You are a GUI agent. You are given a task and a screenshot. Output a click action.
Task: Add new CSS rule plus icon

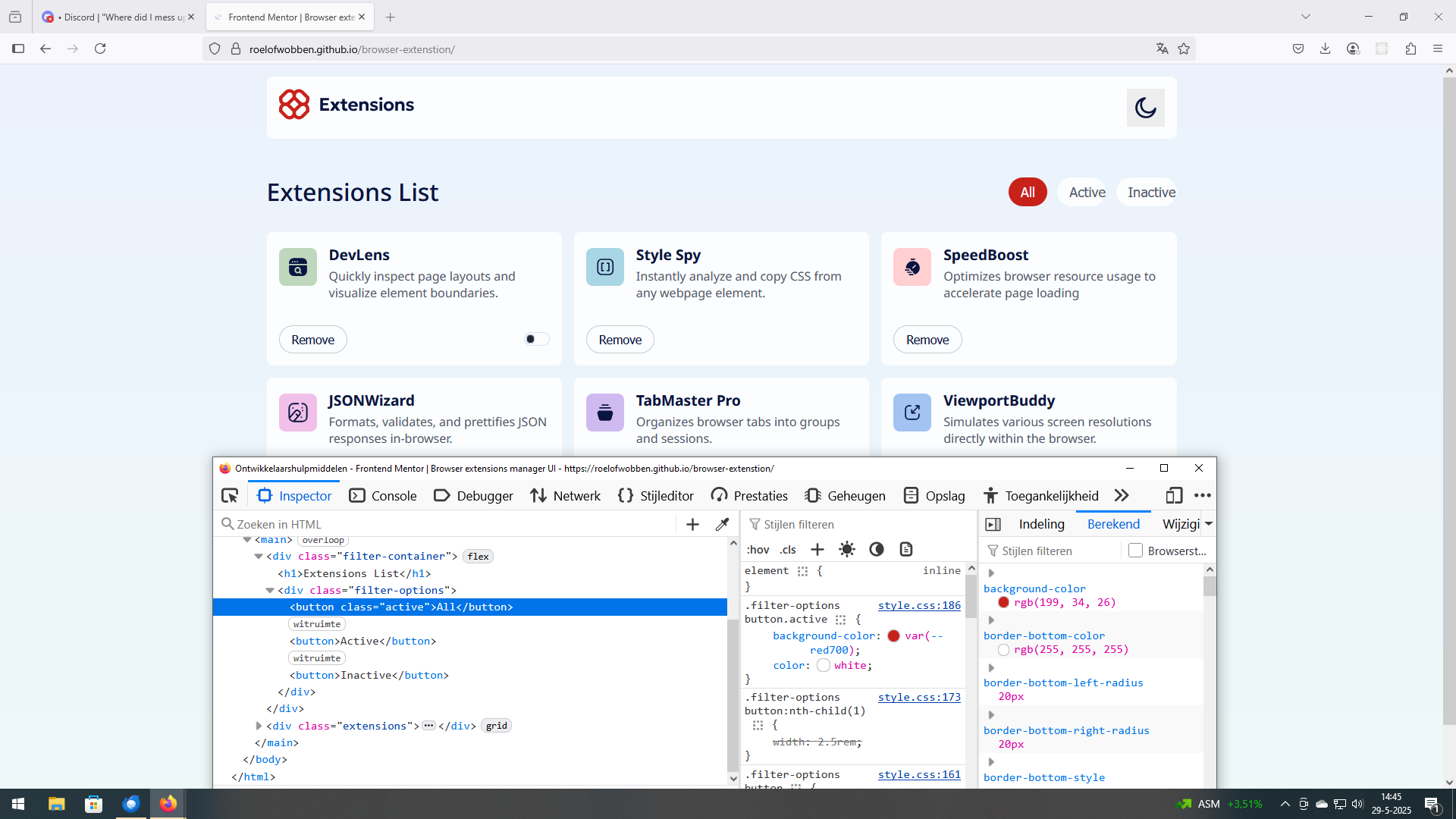coord(817,549)
